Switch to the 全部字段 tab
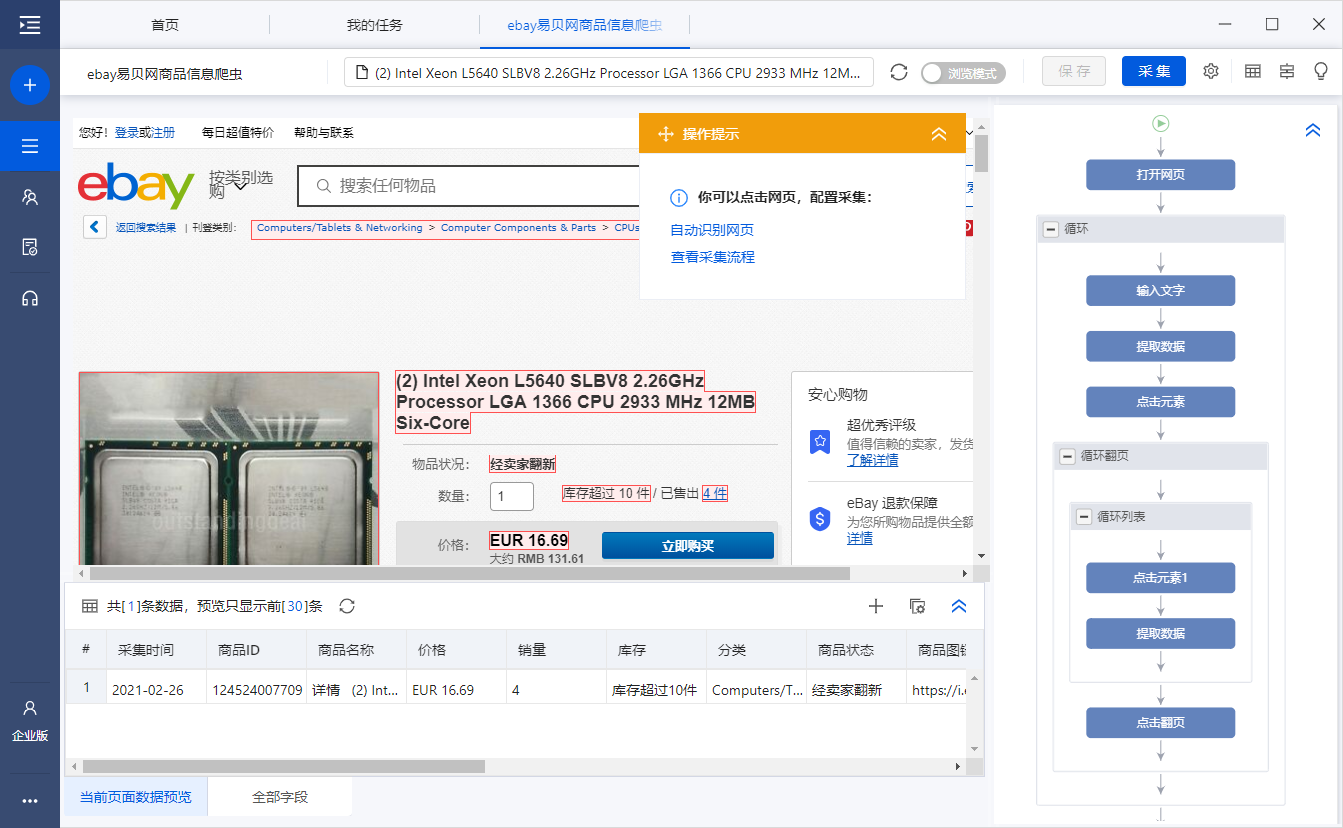The height and width of the screenshot is (828, 1343). click(x=280, y=797)
